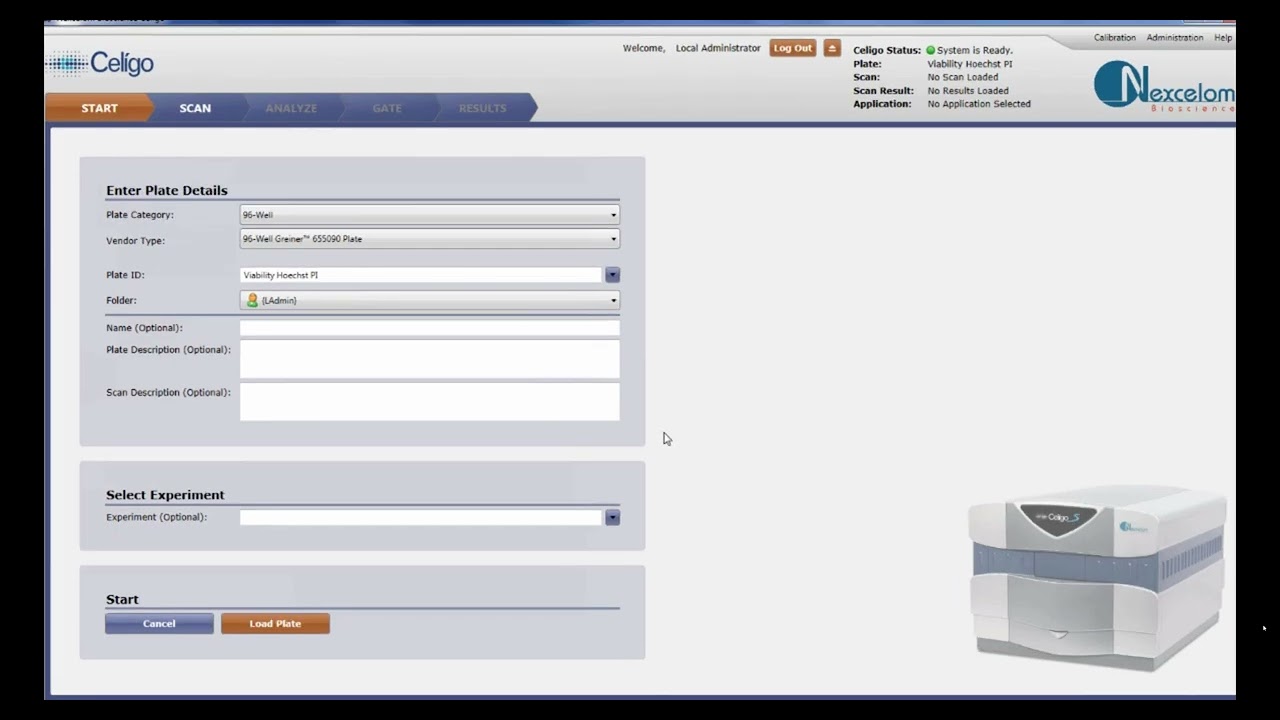Viewport: 1280px width, 720px height.
Task: Open the Administration menu
Action: coord(1175,38)
